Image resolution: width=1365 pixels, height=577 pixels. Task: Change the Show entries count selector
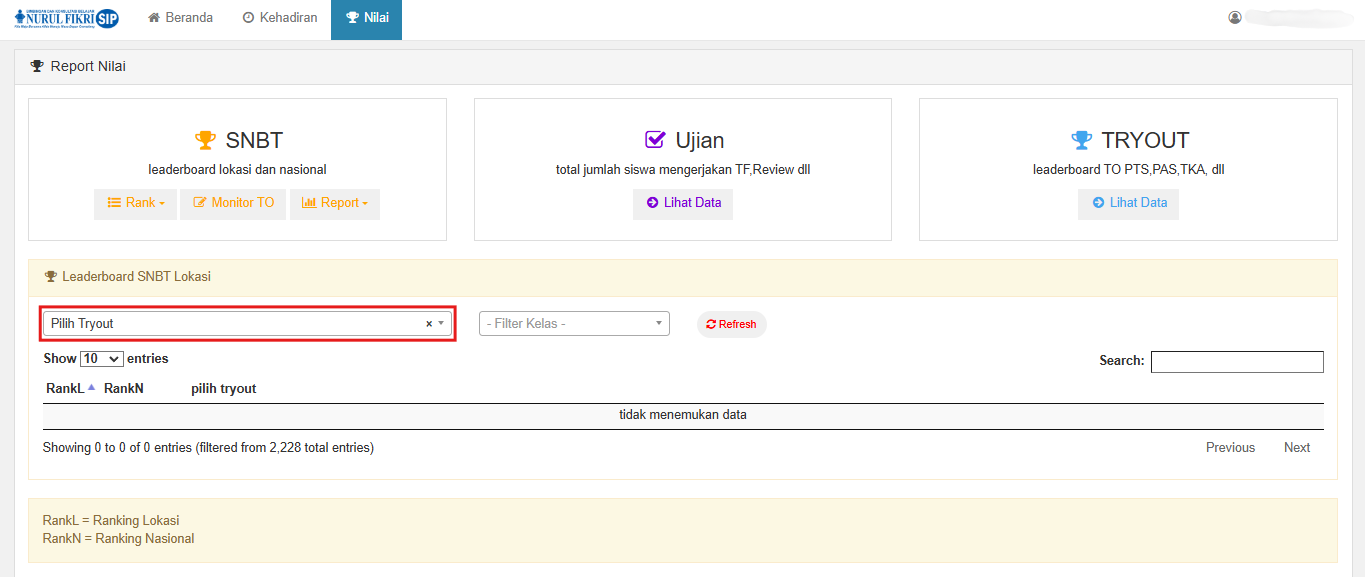(101, 358)
